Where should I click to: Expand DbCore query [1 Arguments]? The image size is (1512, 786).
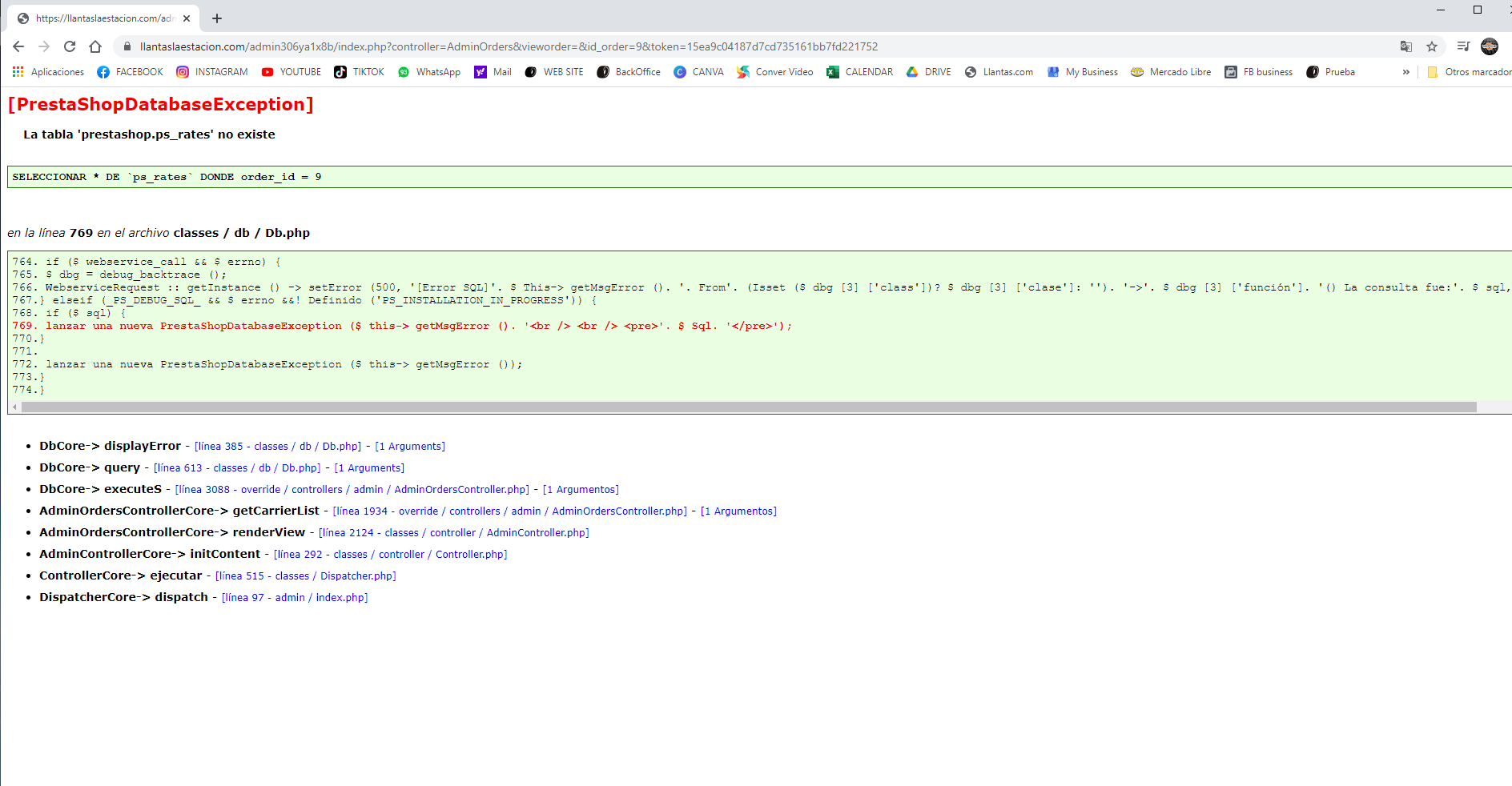click(x=369, y=468)
